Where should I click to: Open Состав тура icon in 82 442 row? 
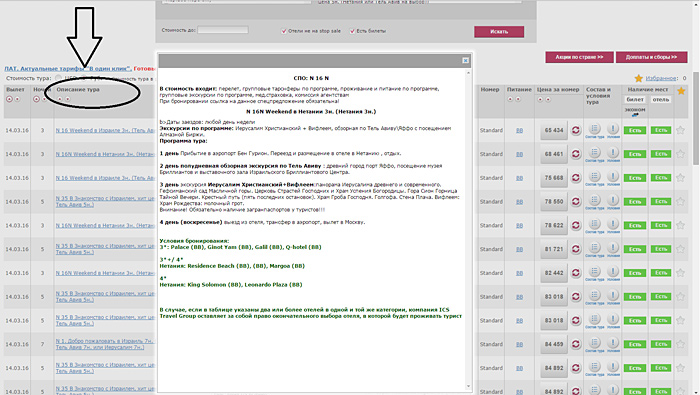(x=594, y=271)
